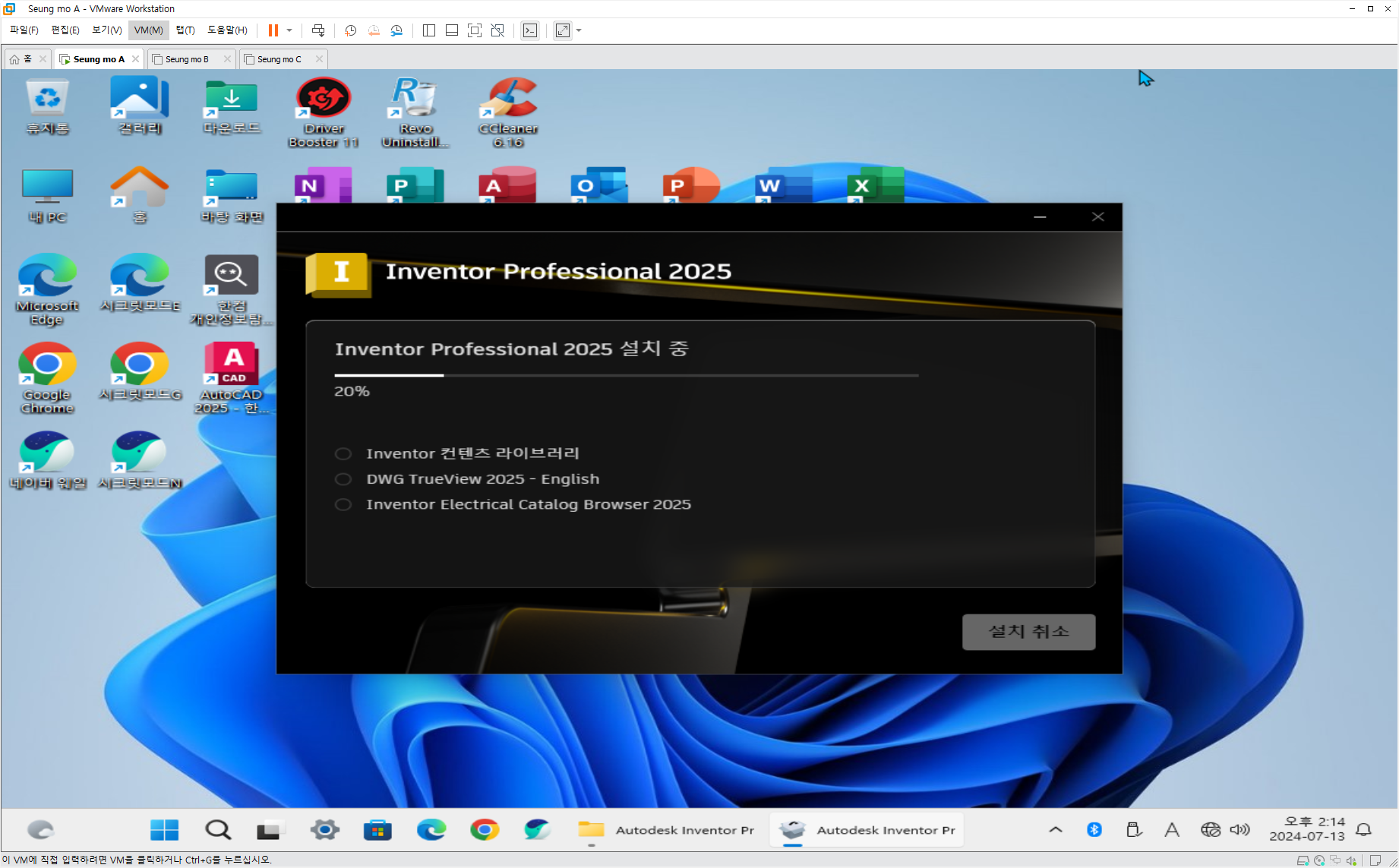Screen dimensions: 1399x868
Task: Toggle the thumbnail bar icon
Action: point(452,30)
